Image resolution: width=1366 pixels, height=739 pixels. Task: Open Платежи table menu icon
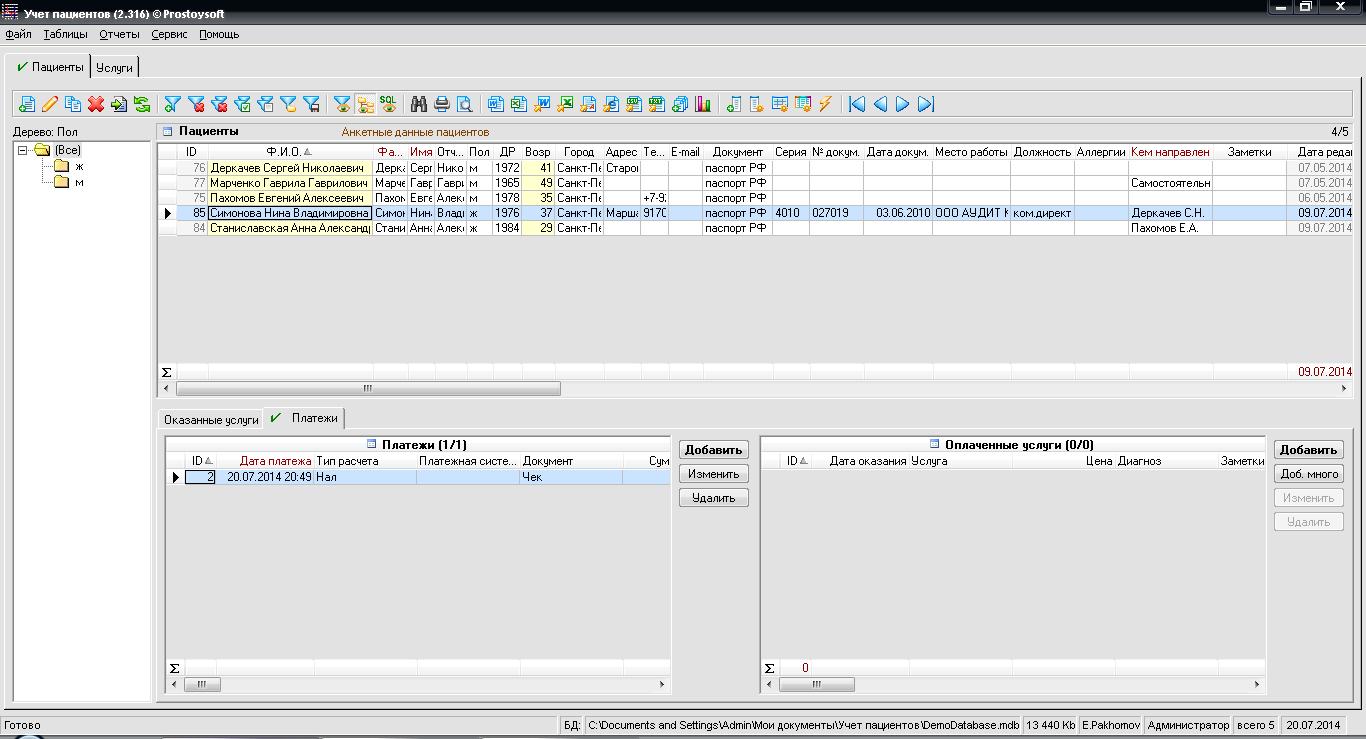[x=372, y=444]
